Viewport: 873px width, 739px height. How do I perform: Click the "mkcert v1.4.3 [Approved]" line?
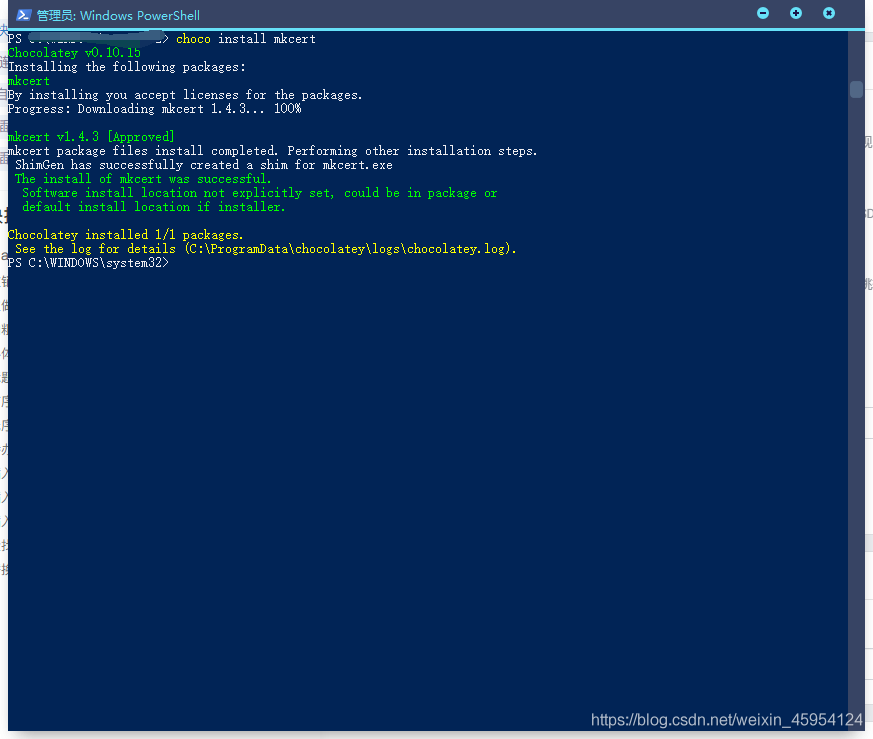click(x=91, y=137)
